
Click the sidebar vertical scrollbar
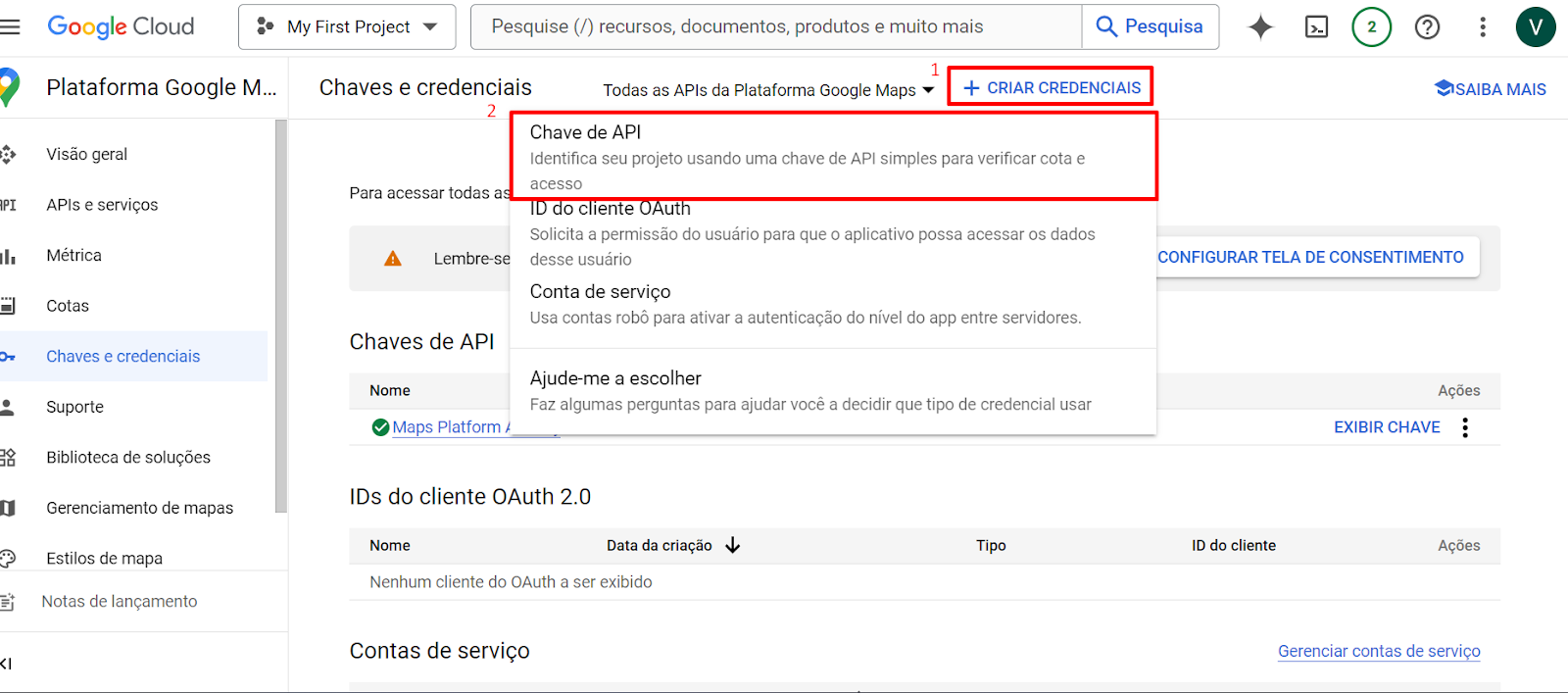click(x=281, y=316)
